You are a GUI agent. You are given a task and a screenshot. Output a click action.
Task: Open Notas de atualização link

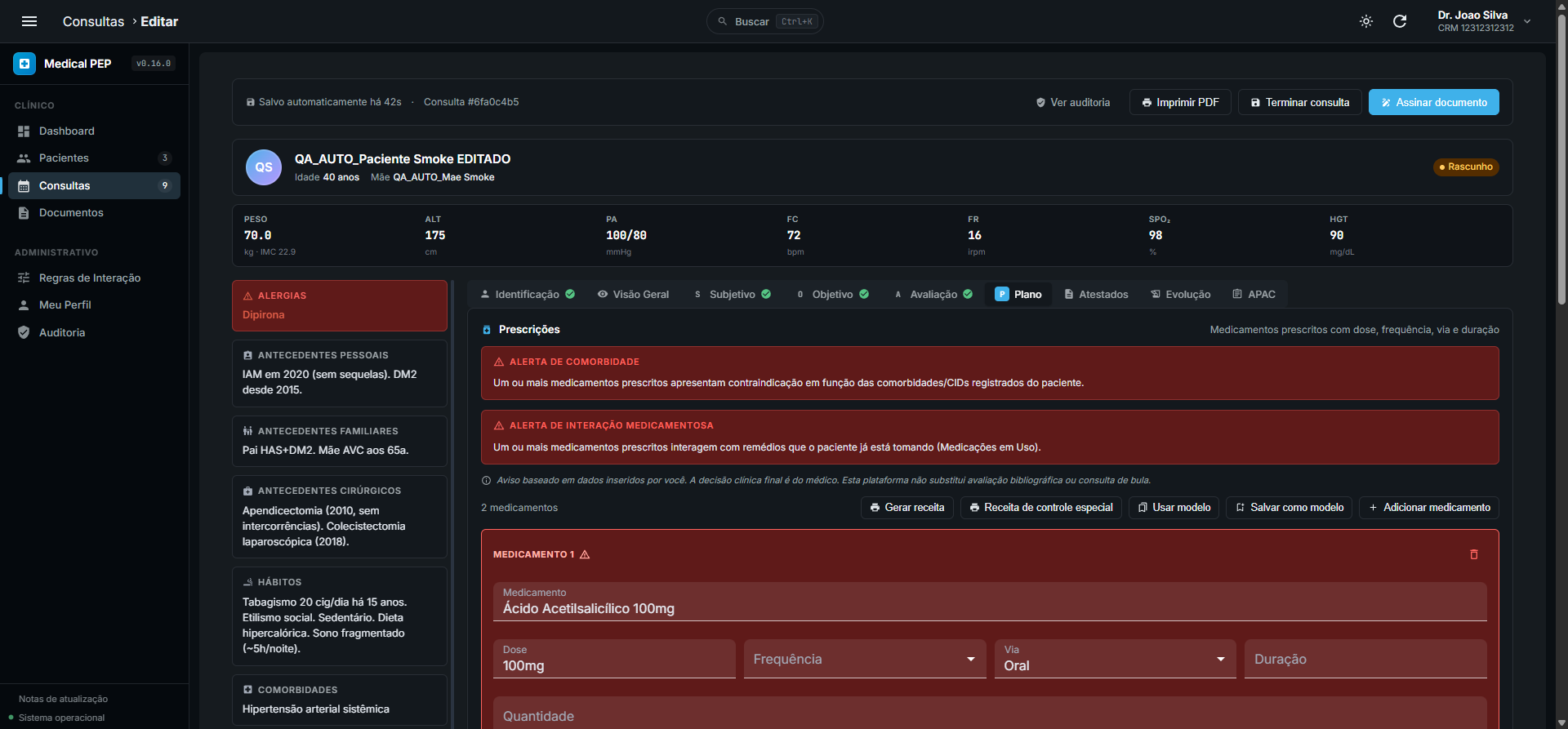point(63,699)
